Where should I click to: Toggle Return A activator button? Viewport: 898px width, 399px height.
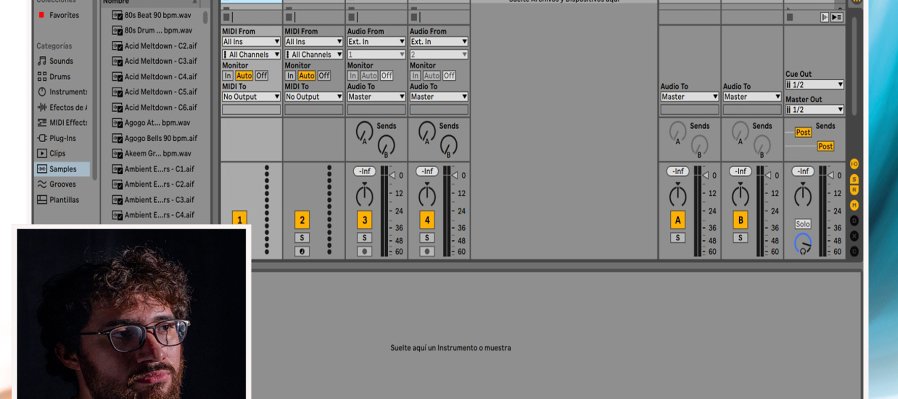coord(678,220)
